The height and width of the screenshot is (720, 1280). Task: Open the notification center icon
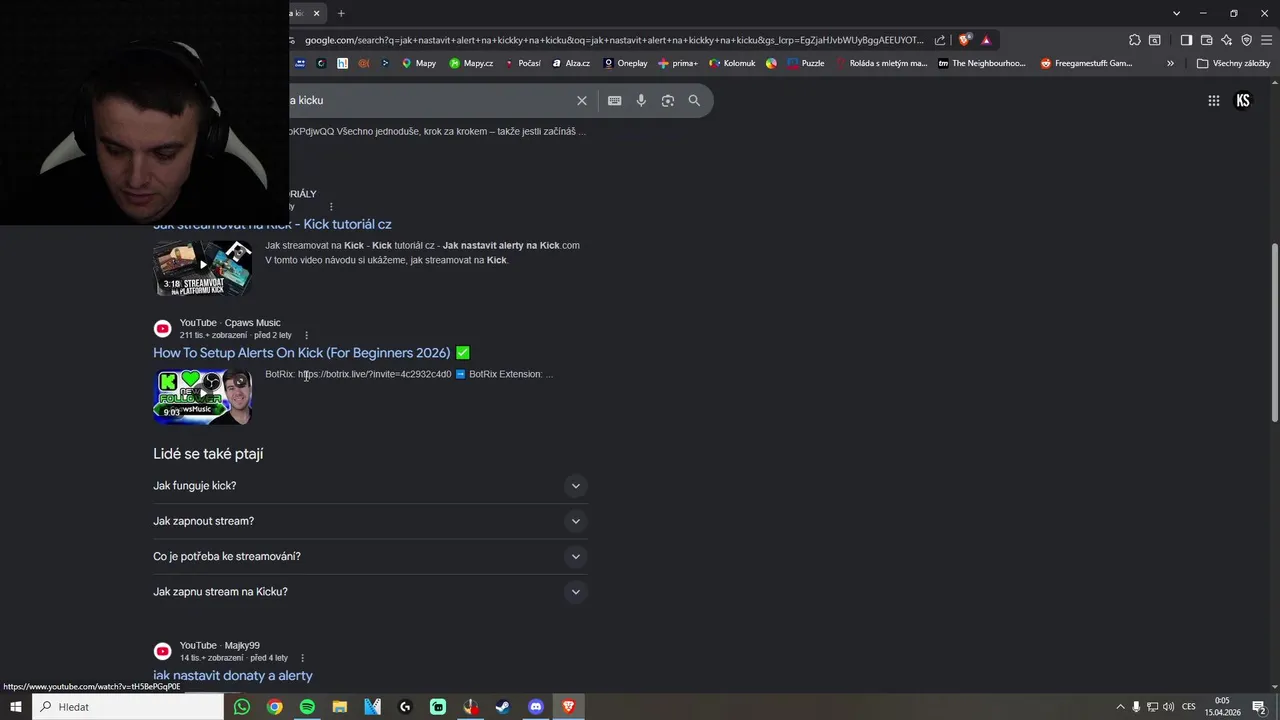coord(1260,707)
